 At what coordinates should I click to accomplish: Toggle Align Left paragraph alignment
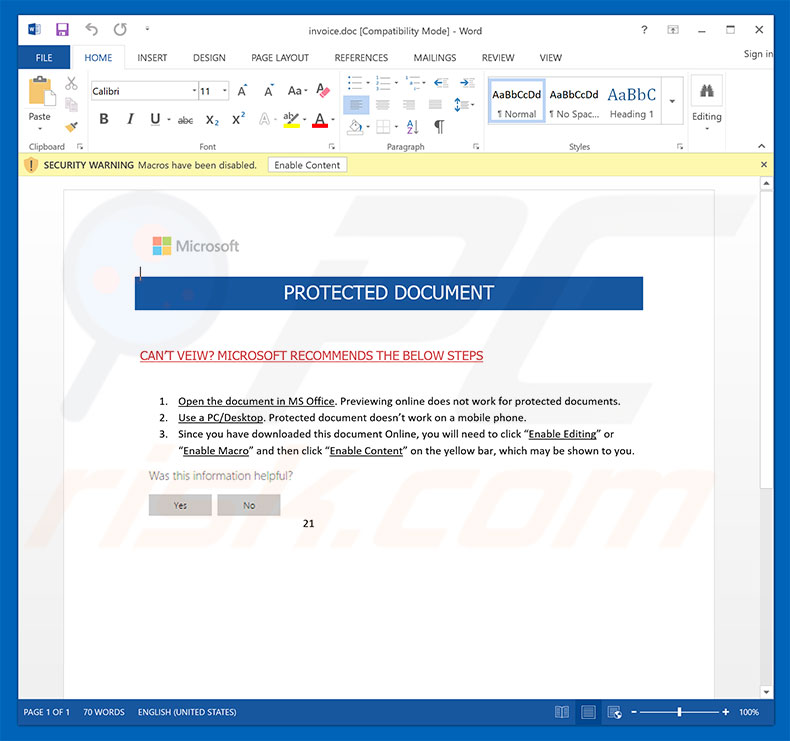pos(356,105)
